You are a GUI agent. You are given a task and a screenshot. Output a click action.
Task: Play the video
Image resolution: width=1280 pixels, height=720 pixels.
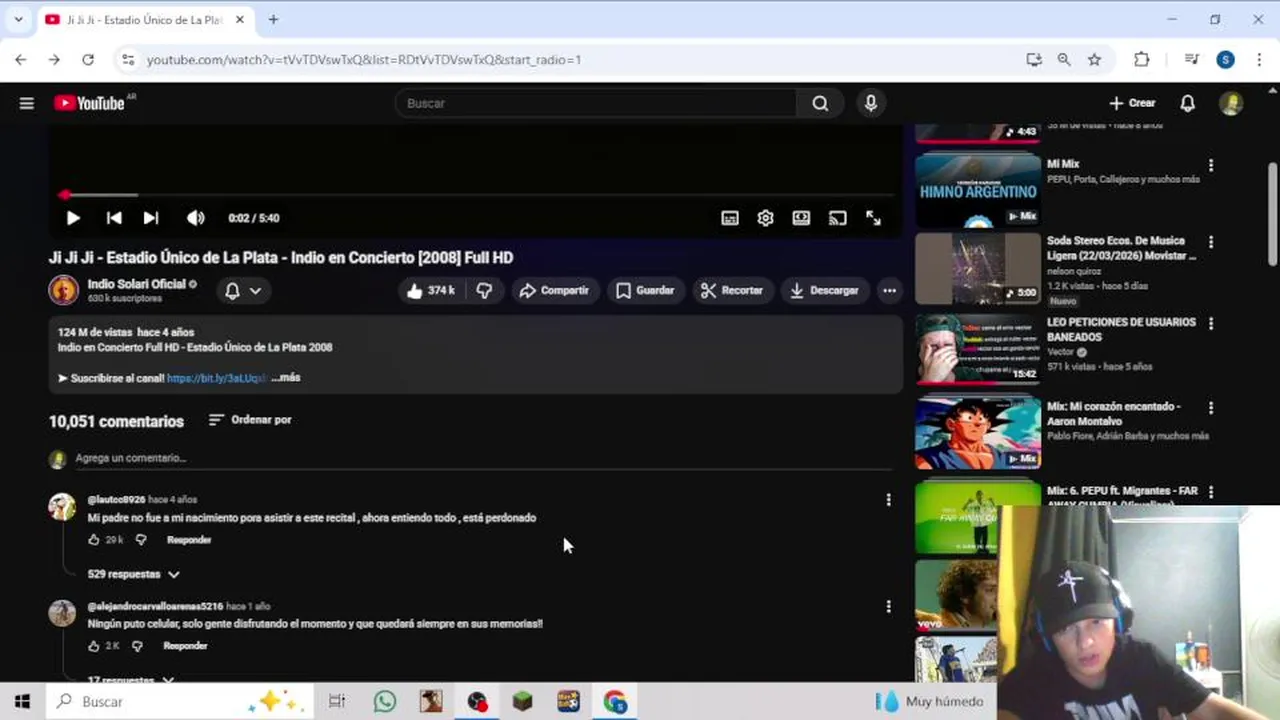point(73,218)
